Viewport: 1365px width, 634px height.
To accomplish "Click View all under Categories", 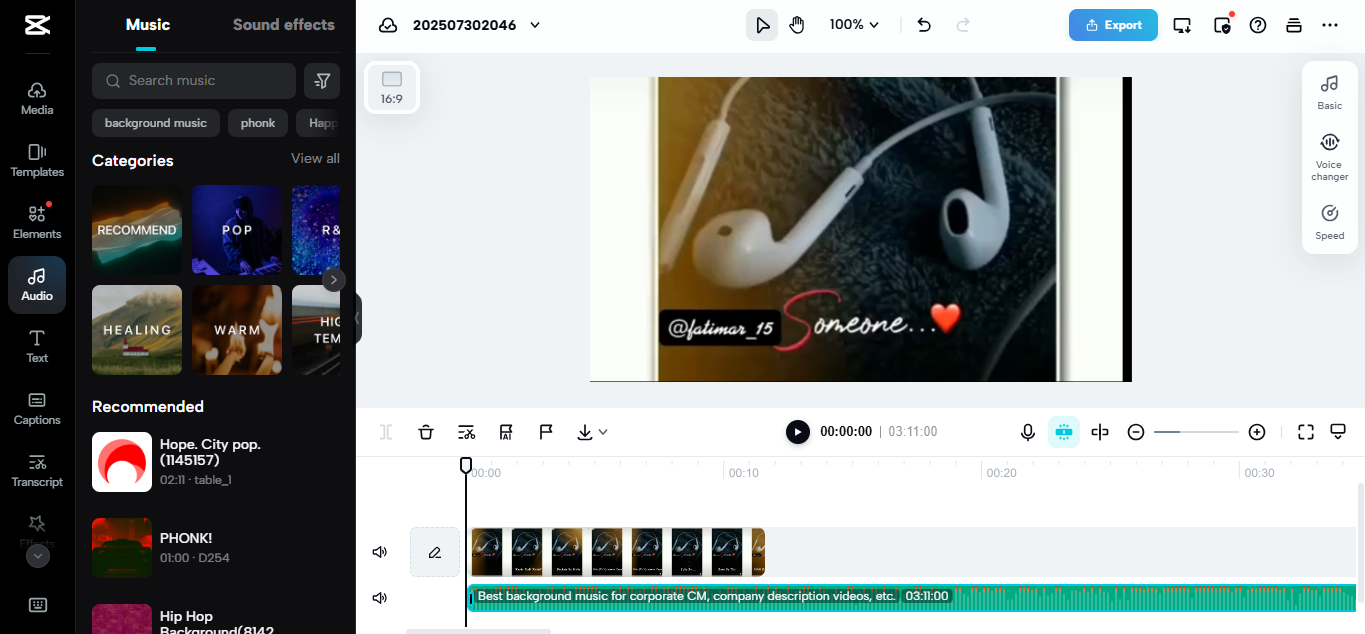I will coord(314,158).
